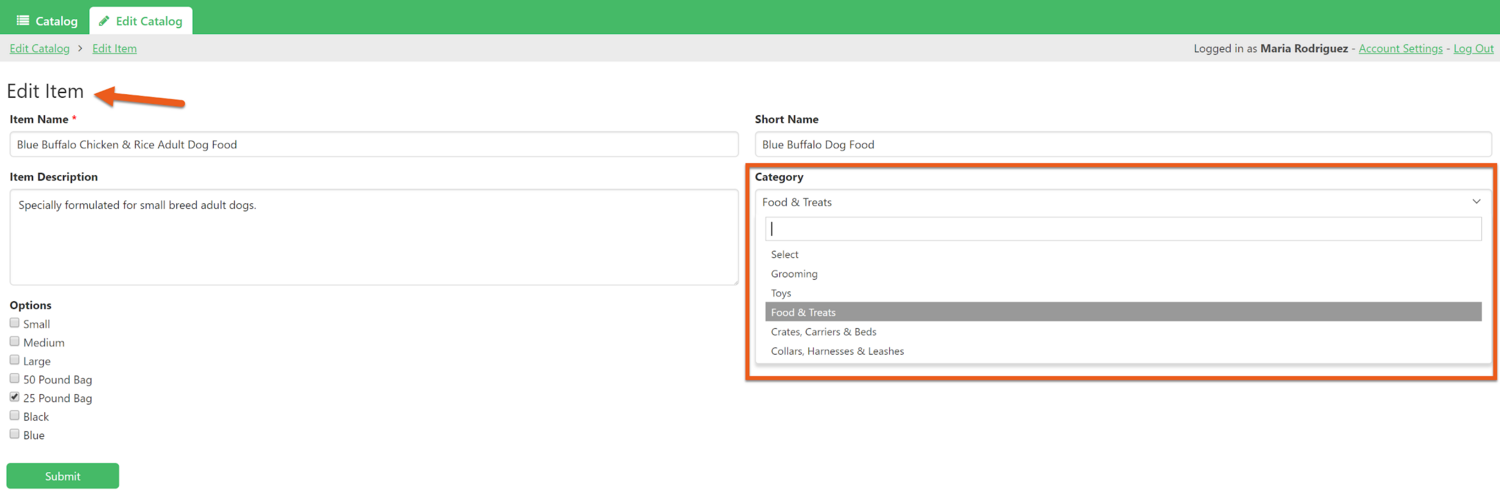Check the Medium option
This screenshot has width=1500, height=498.
point(15,342)
